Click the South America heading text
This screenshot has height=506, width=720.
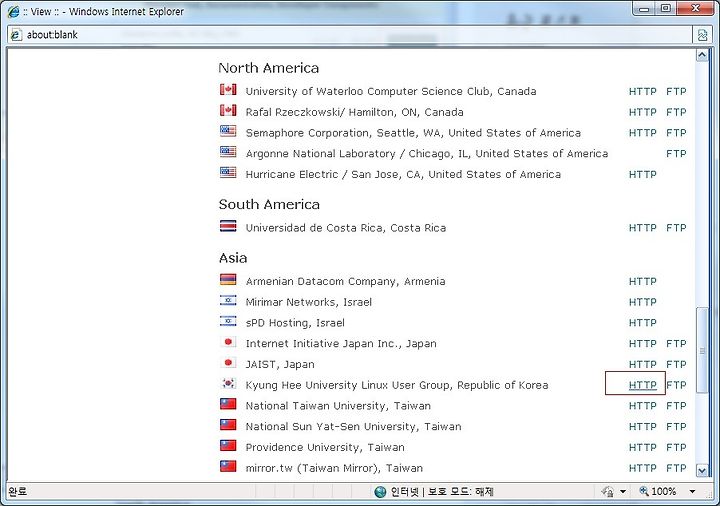(269, 204)
